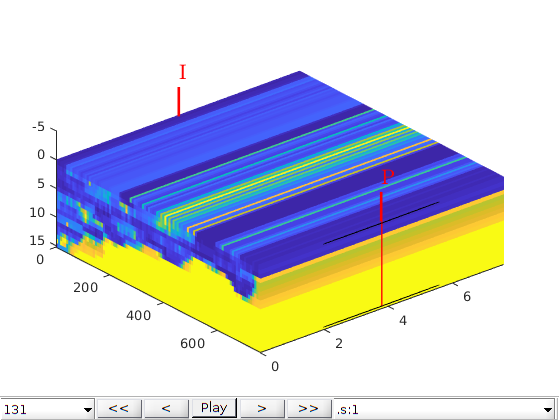The image size is (560, 420).
Task: Click horizontal axis tick label 6
Action: click(467, 296)
